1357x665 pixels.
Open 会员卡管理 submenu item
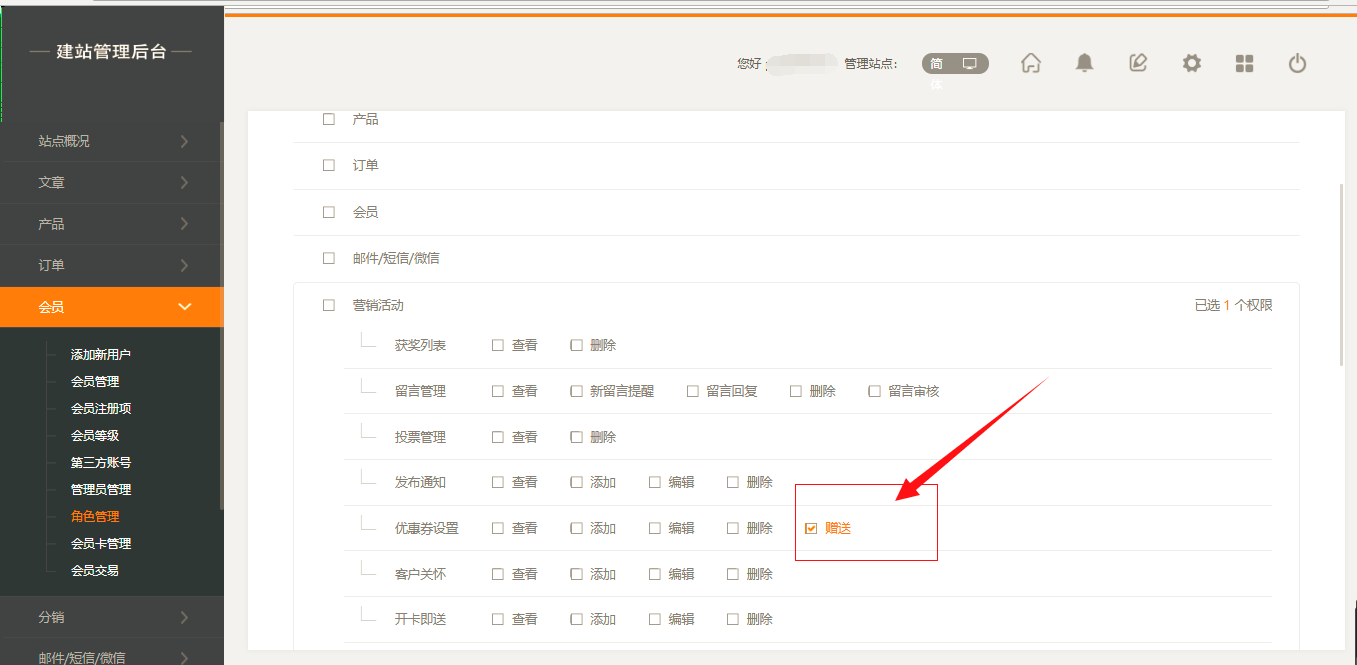[101, 543]
